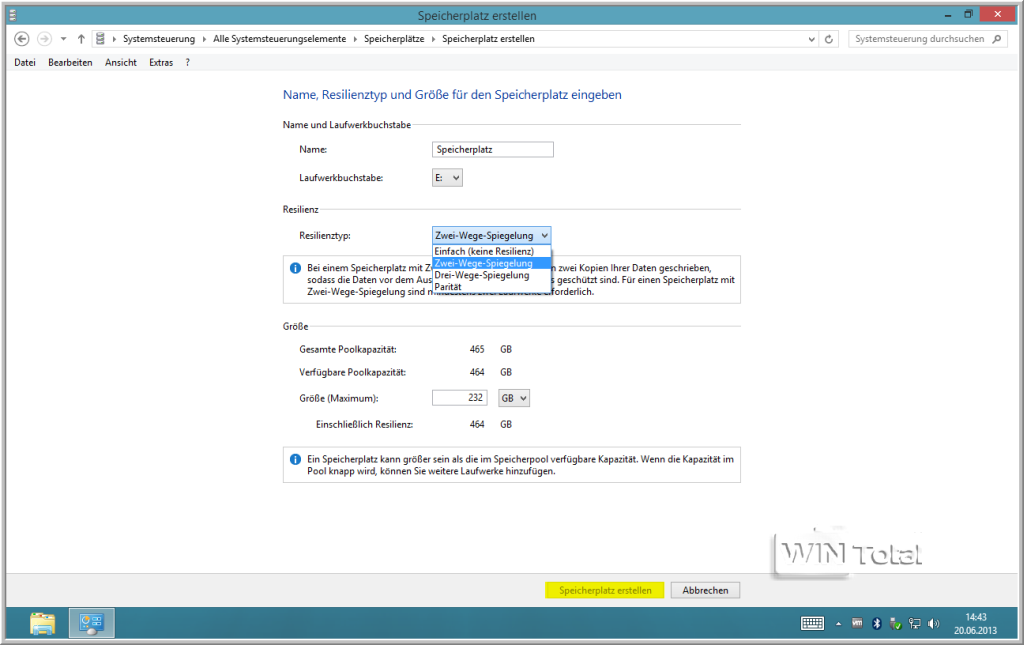Open Systemsteuerung breadcrumb

click(x=159, y=39)
